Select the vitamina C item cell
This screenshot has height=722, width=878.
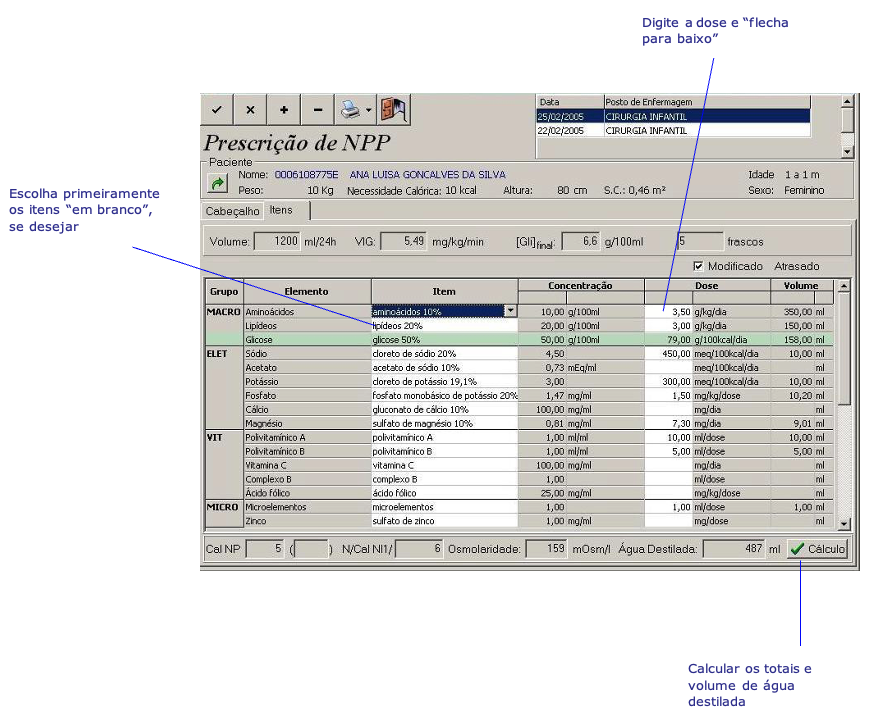pos(445,465)
